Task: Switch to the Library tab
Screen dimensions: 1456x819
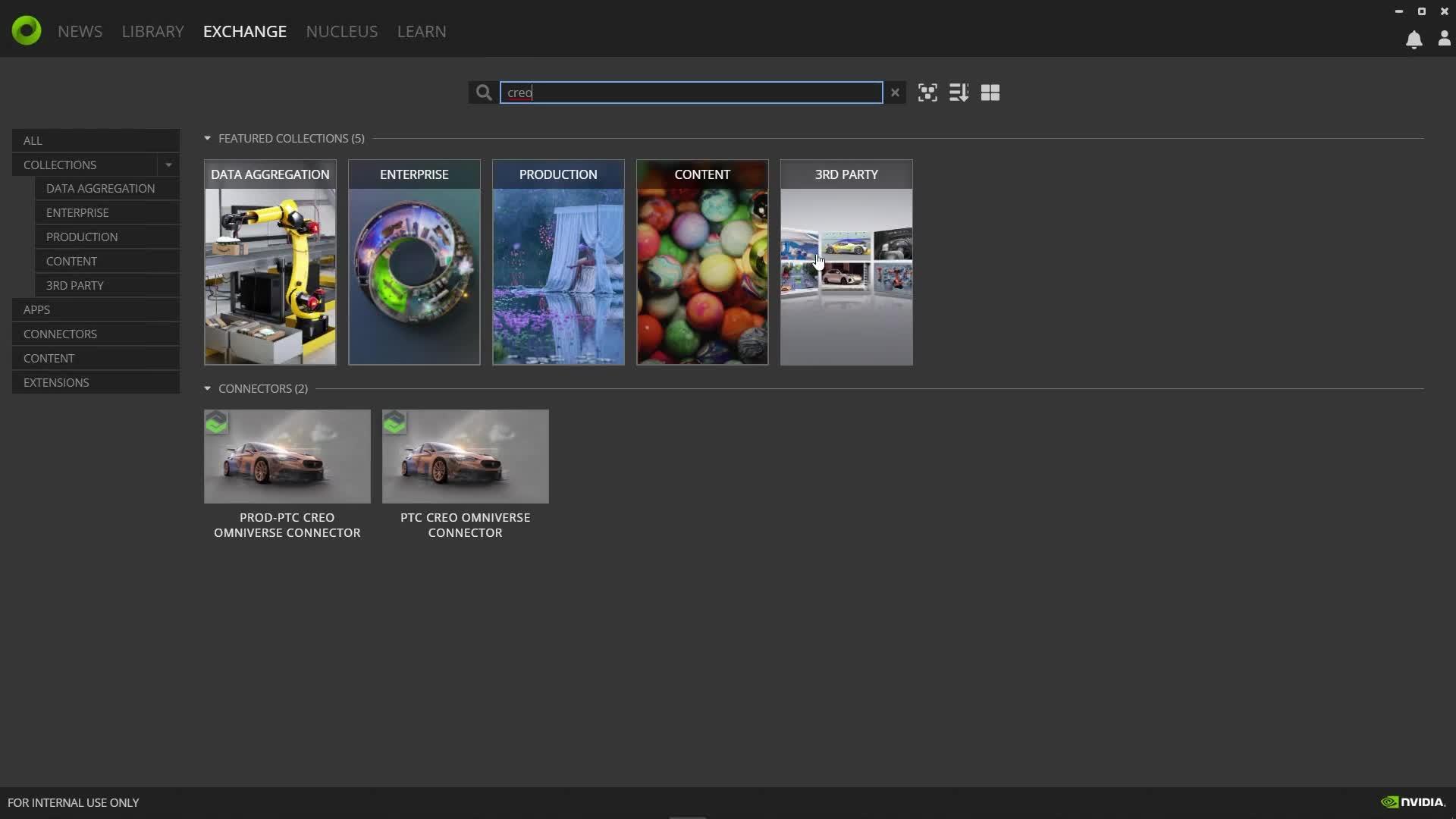Action: pos(152,31)
